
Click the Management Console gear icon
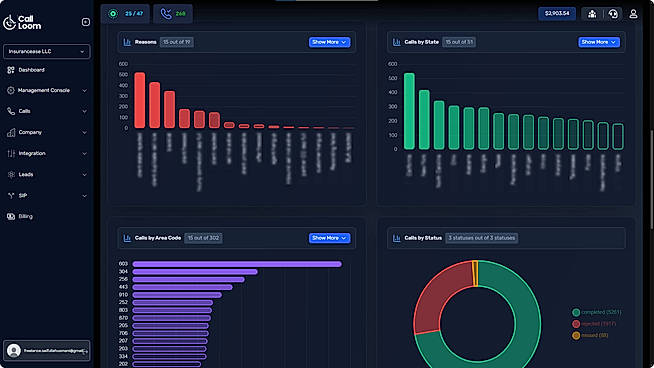pyautogui.click(x=11, y=90)
